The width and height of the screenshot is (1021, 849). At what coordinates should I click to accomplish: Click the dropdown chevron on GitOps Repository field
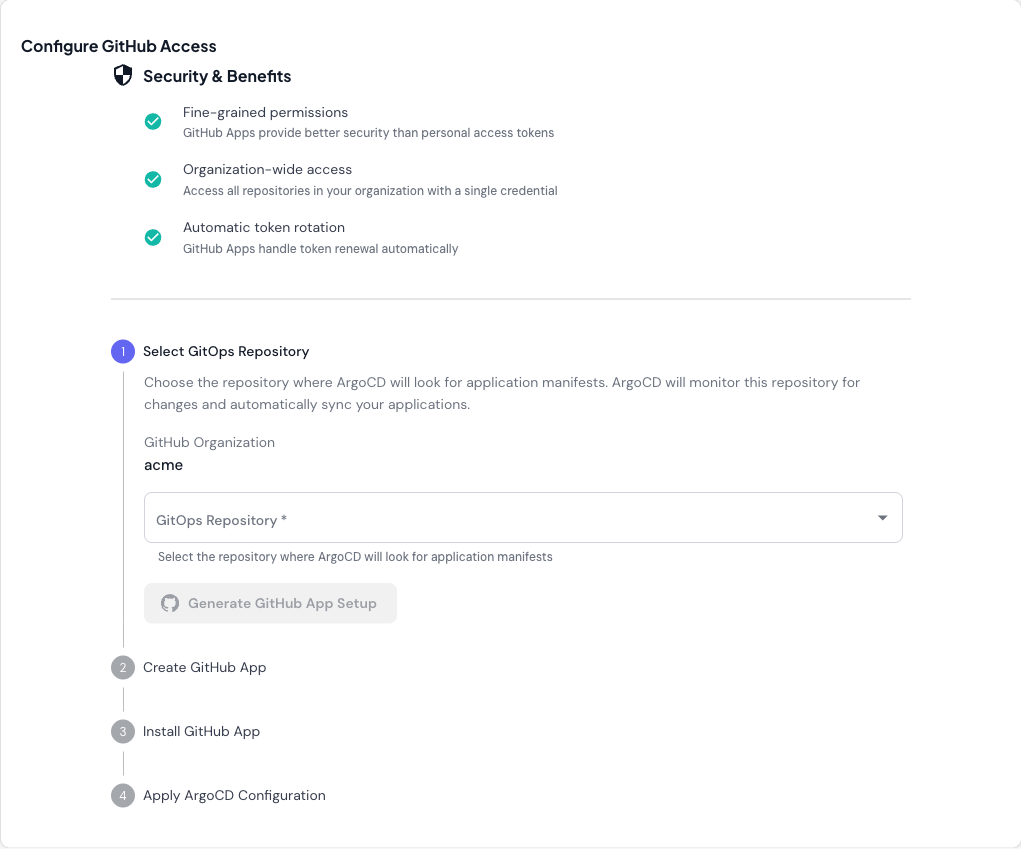(882, 517)
